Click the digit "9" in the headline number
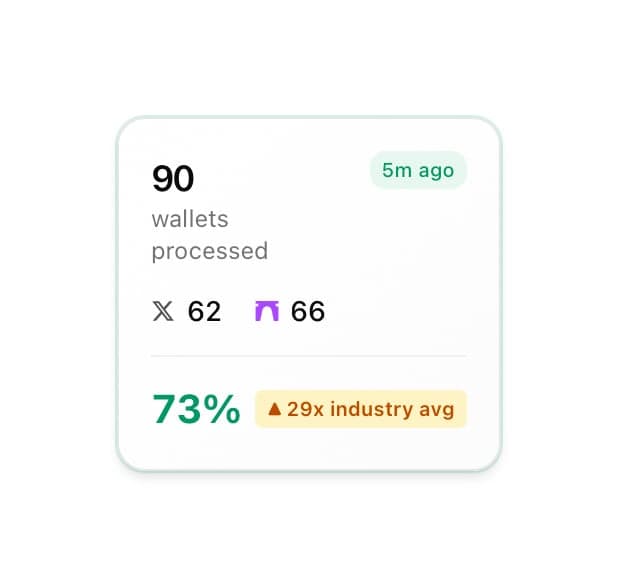 [162, 179]
